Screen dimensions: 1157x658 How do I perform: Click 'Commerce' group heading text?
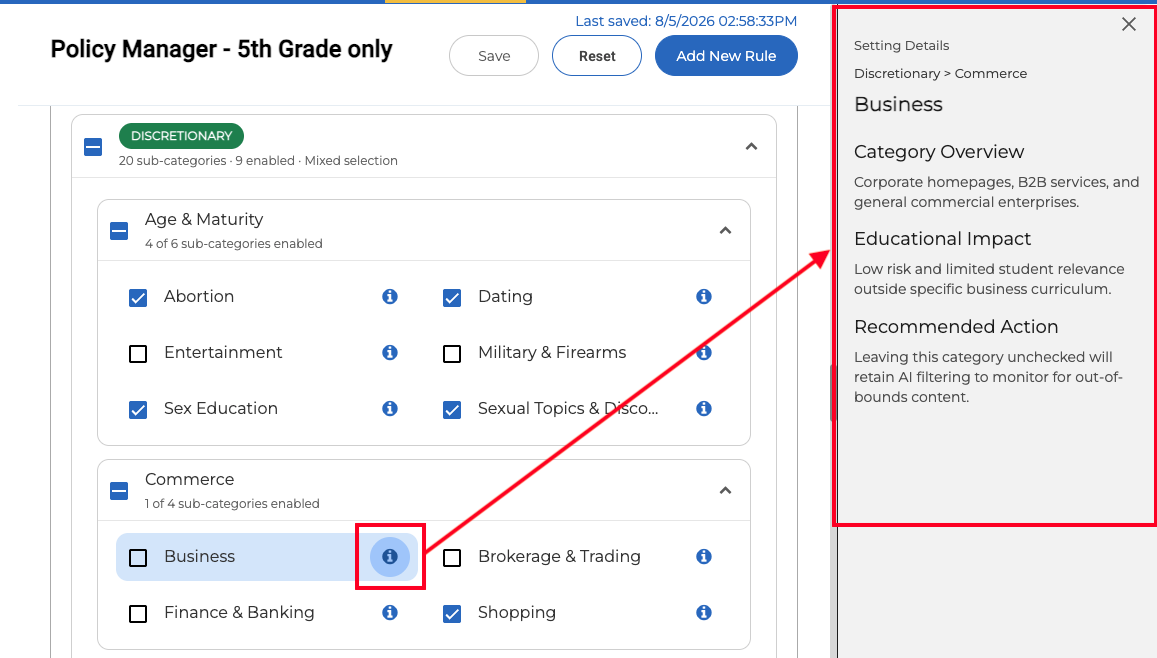(x=190, y=479)
